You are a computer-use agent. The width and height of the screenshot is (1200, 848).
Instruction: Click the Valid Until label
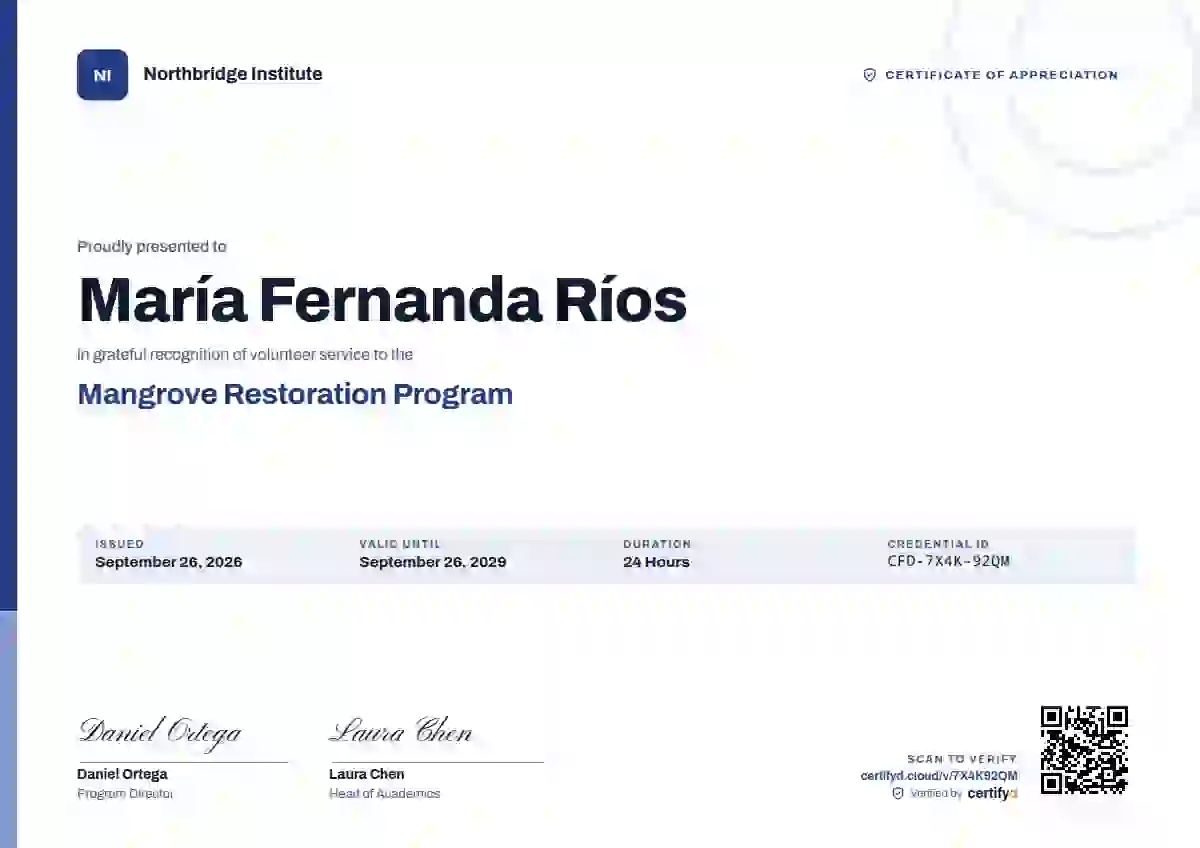point(400,544)
